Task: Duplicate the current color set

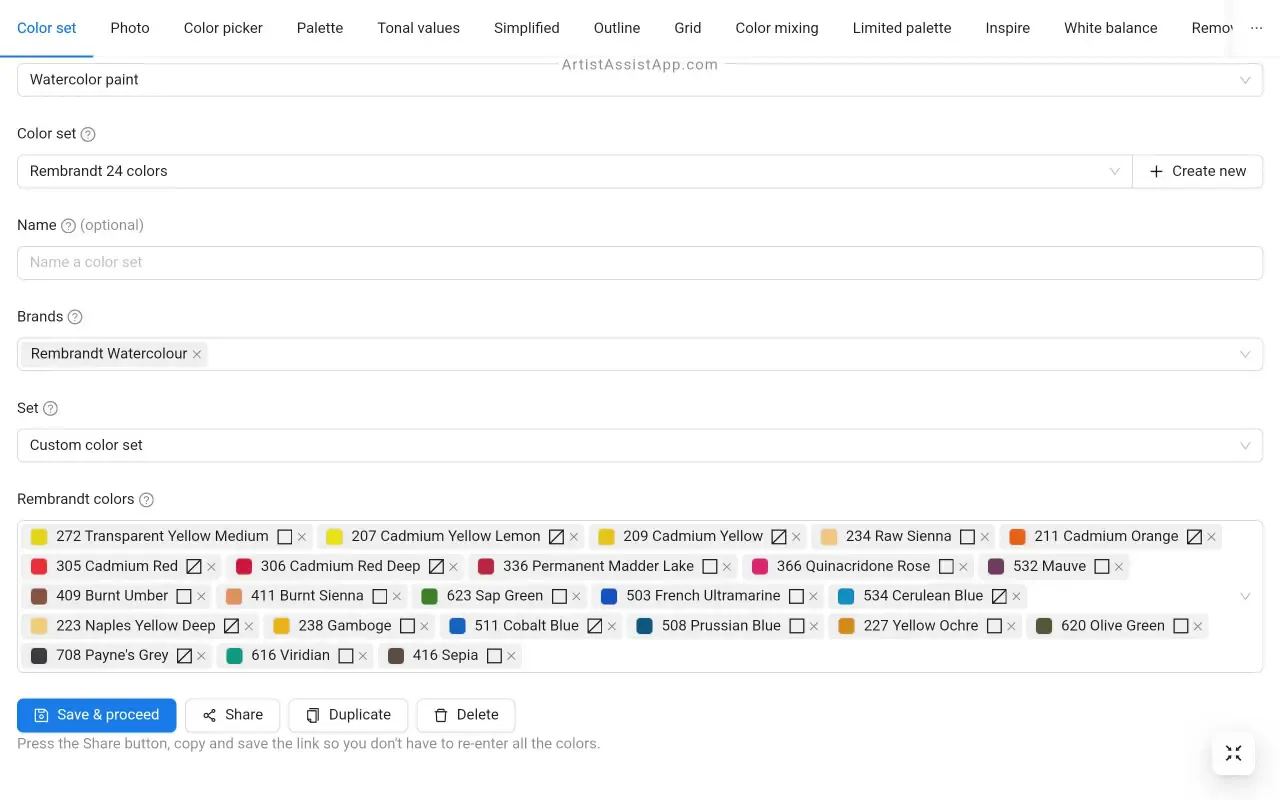Action: click(348, 715)
